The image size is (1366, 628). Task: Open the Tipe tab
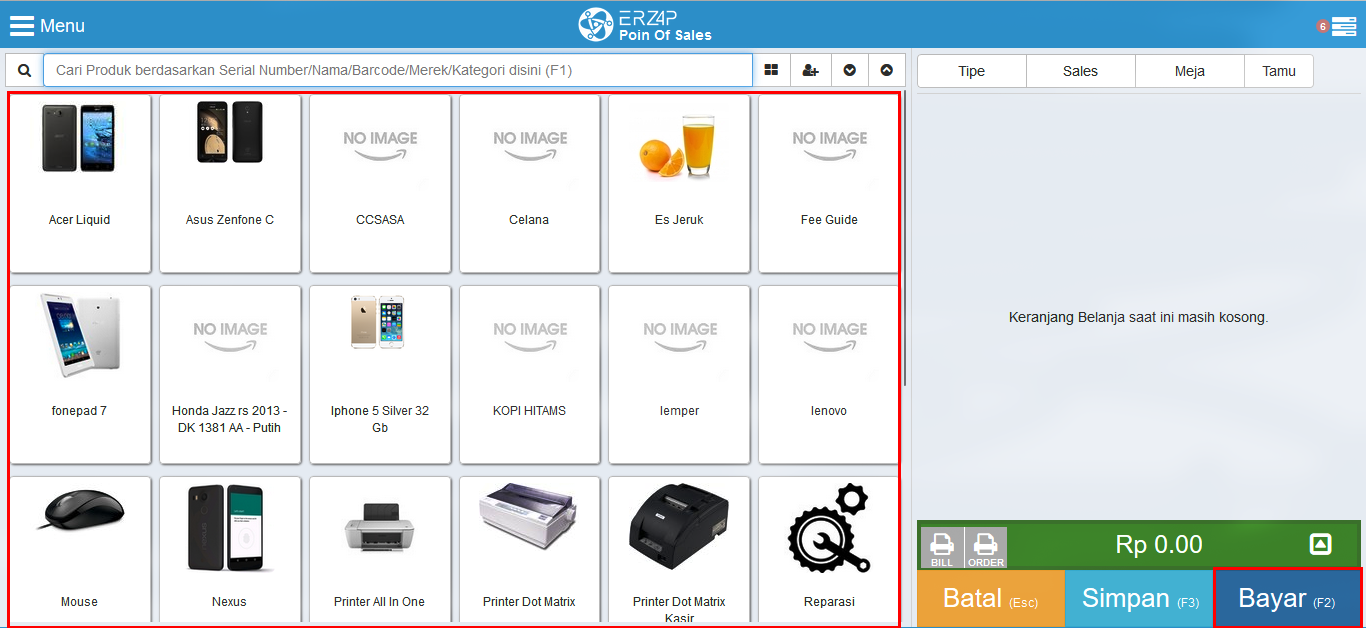[x=972, y=71]
